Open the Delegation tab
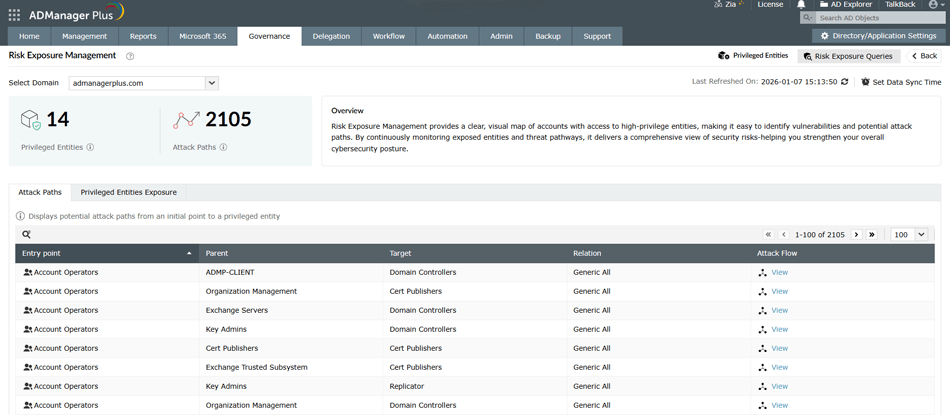Viewport: 950px width, 415px height. tap(331, 36)
